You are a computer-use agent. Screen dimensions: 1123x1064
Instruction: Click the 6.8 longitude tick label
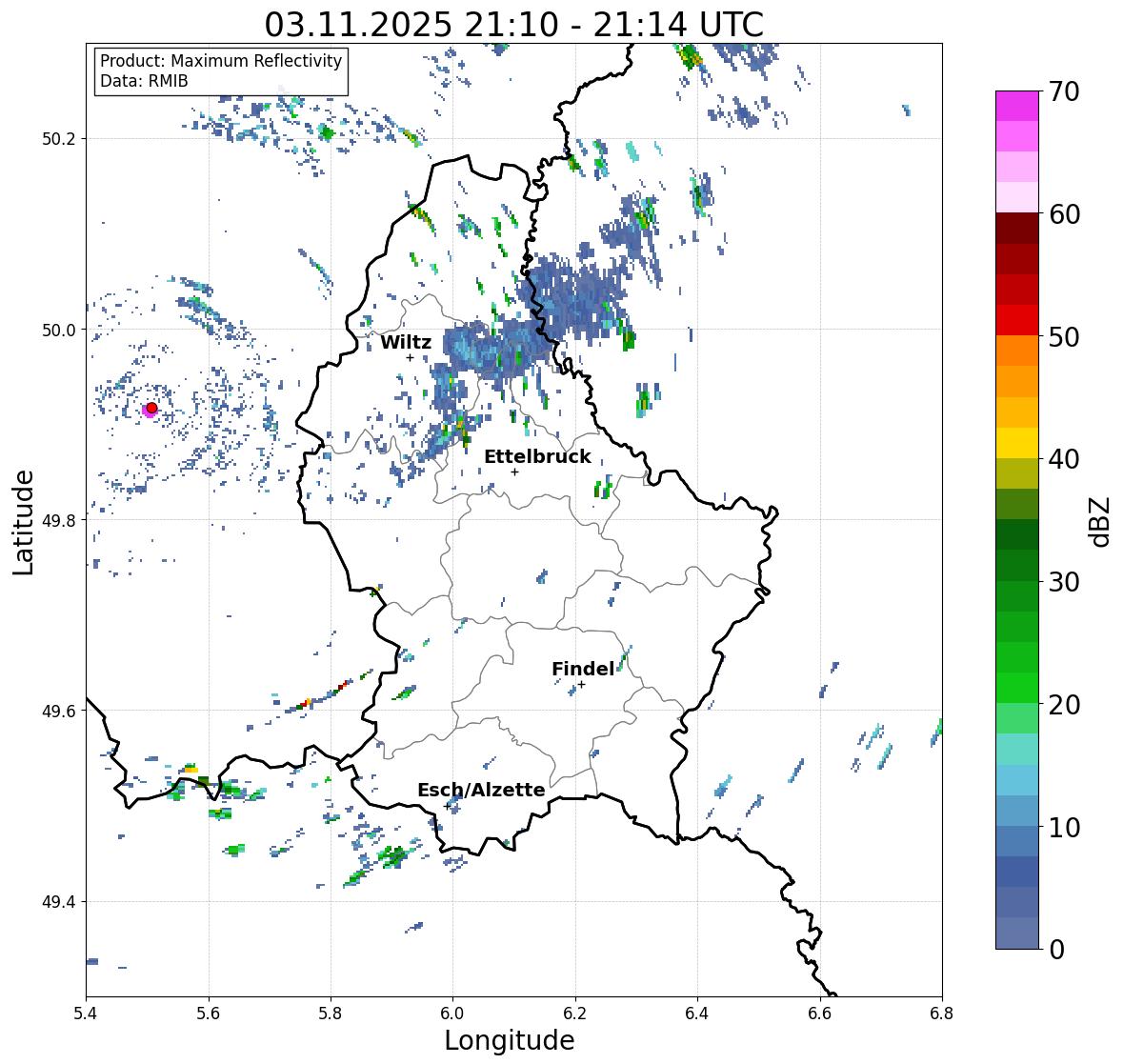(942, 1014)
